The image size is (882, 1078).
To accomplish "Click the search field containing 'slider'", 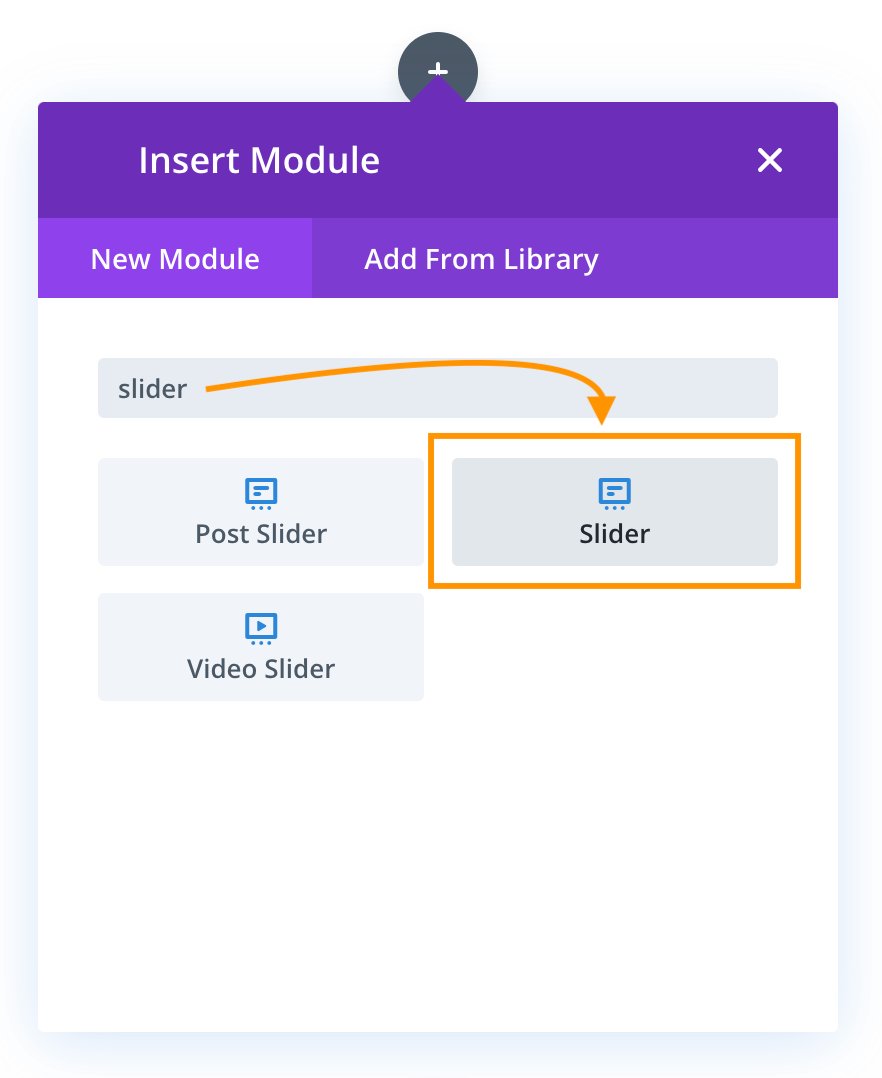I will [438, 388].
